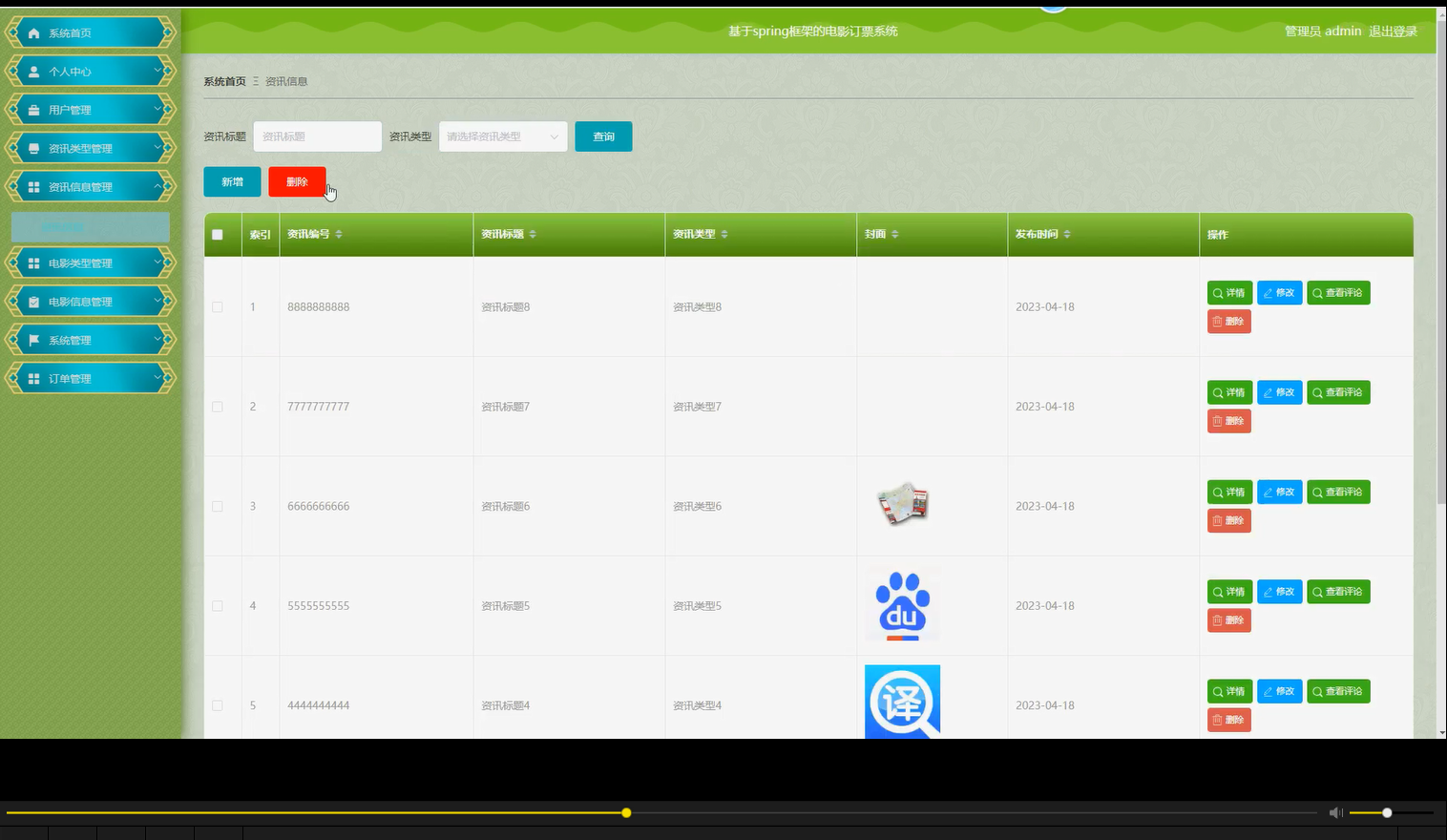Screen dimensions: 1447x840
Task: Expand 电影类型管理 menu chevron
Action: pyautogui.click(x=157, y=262)
